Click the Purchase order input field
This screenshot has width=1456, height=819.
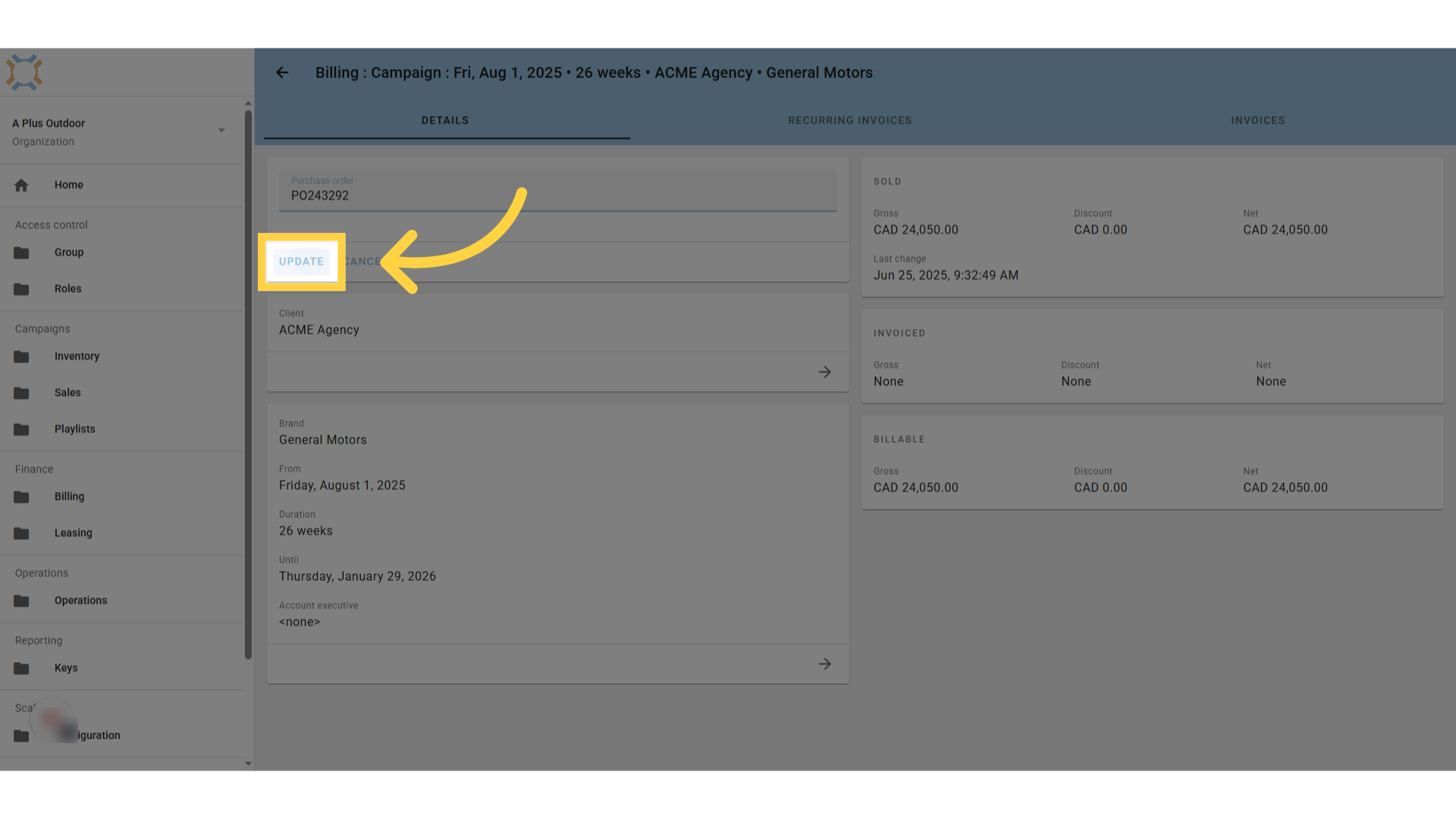(558, 190)
